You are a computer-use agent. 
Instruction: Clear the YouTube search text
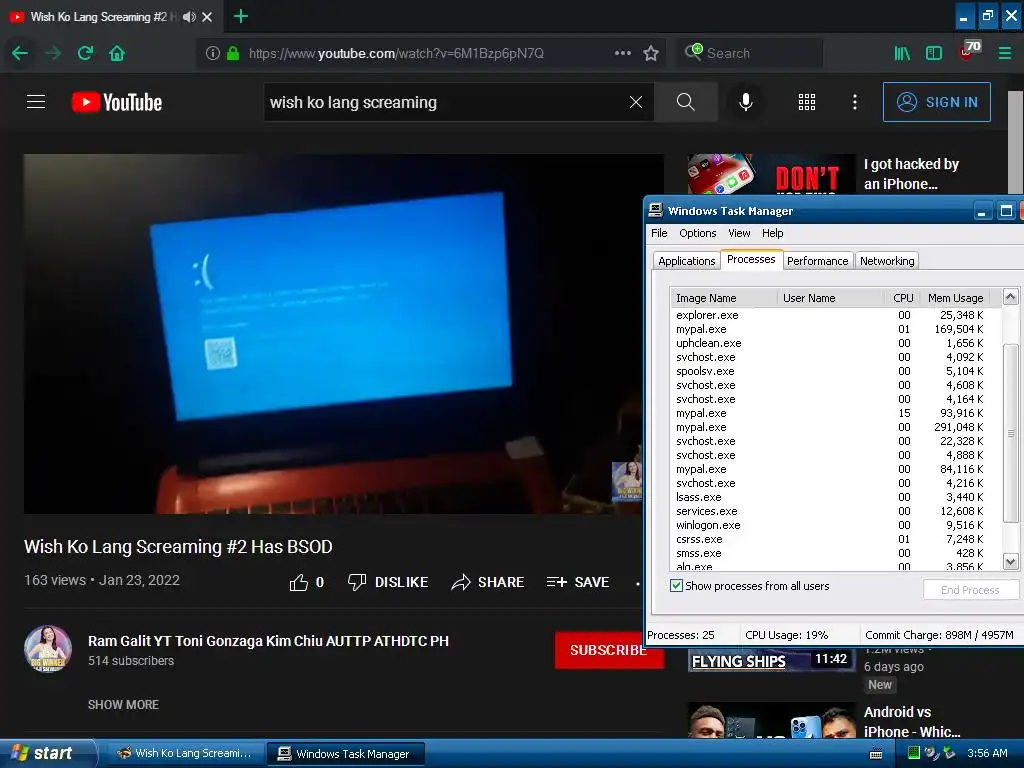pyautogui.click(x=635, y=102)
